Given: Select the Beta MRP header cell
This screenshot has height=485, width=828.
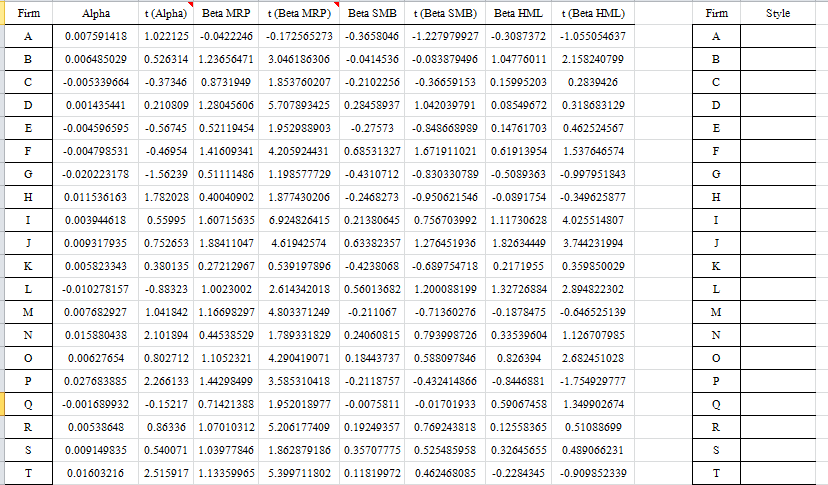Looking at the screenshot, I should [226, 13].
